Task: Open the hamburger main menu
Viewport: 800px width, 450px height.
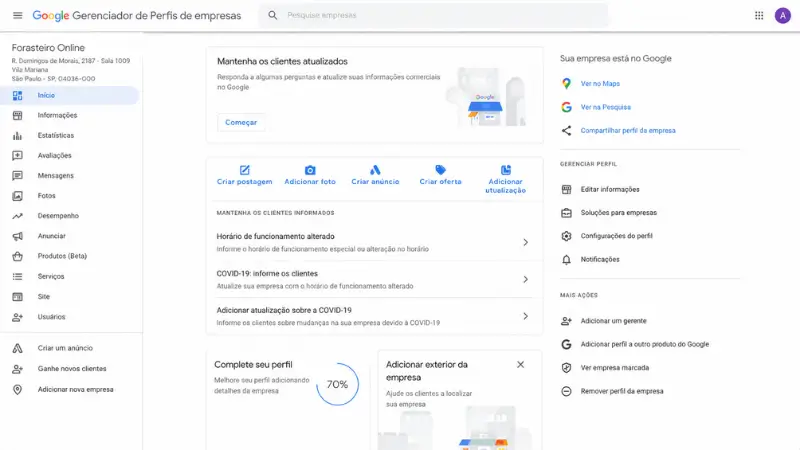Action: [17, 15]
